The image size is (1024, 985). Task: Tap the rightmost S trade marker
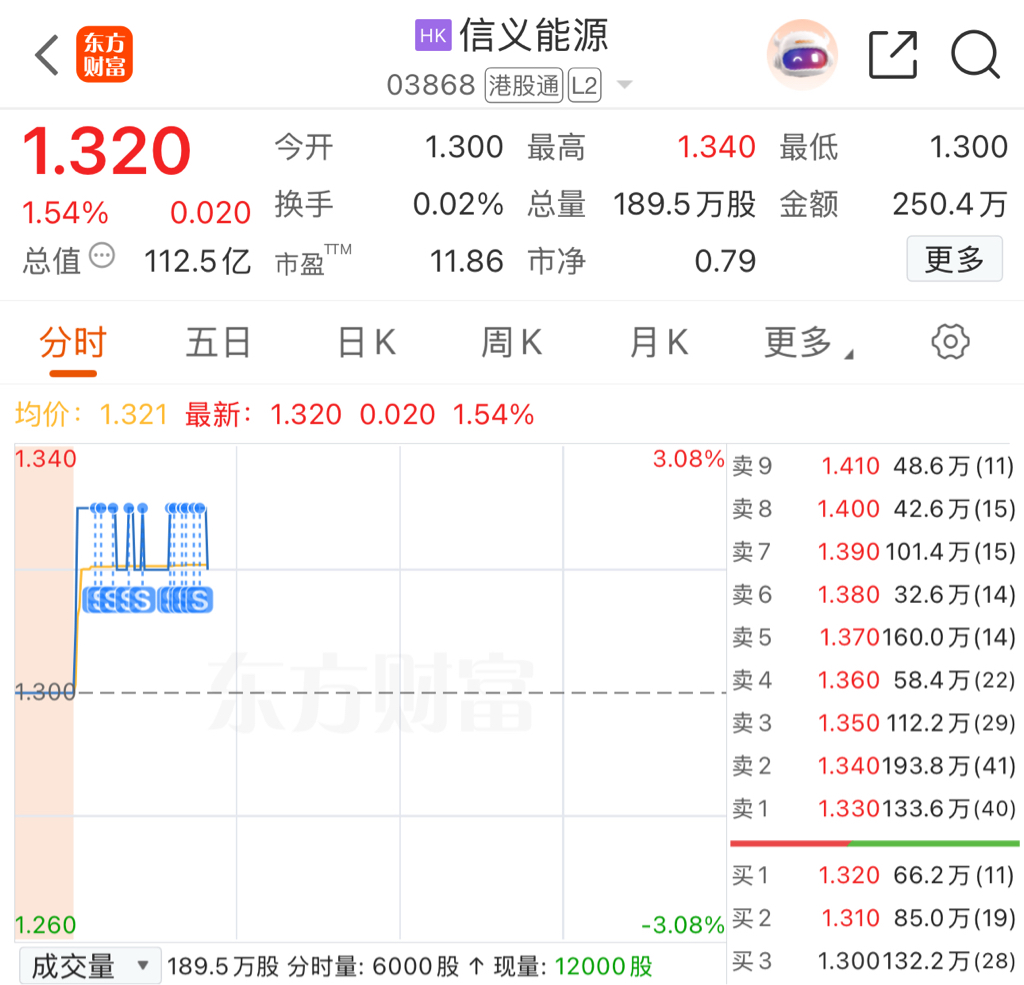click(199, 600)
